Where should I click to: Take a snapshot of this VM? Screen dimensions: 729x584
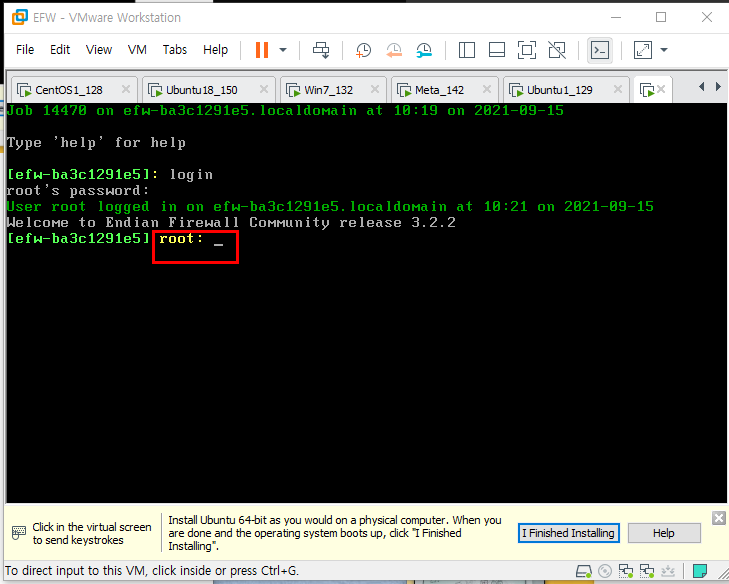[x=363, y=50]
